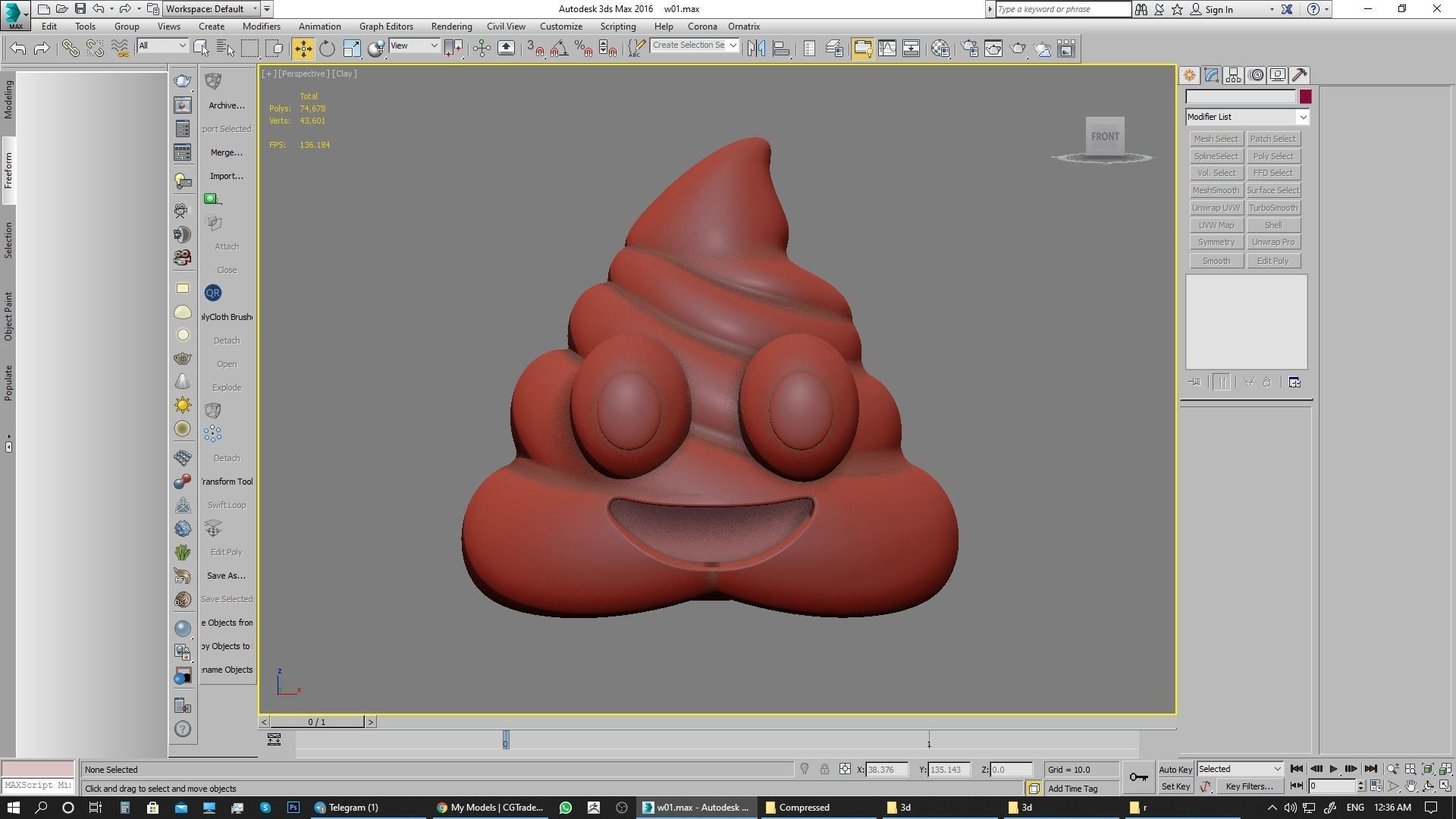Activate Bind to Space Warp tool

click(x=120, y=49)
